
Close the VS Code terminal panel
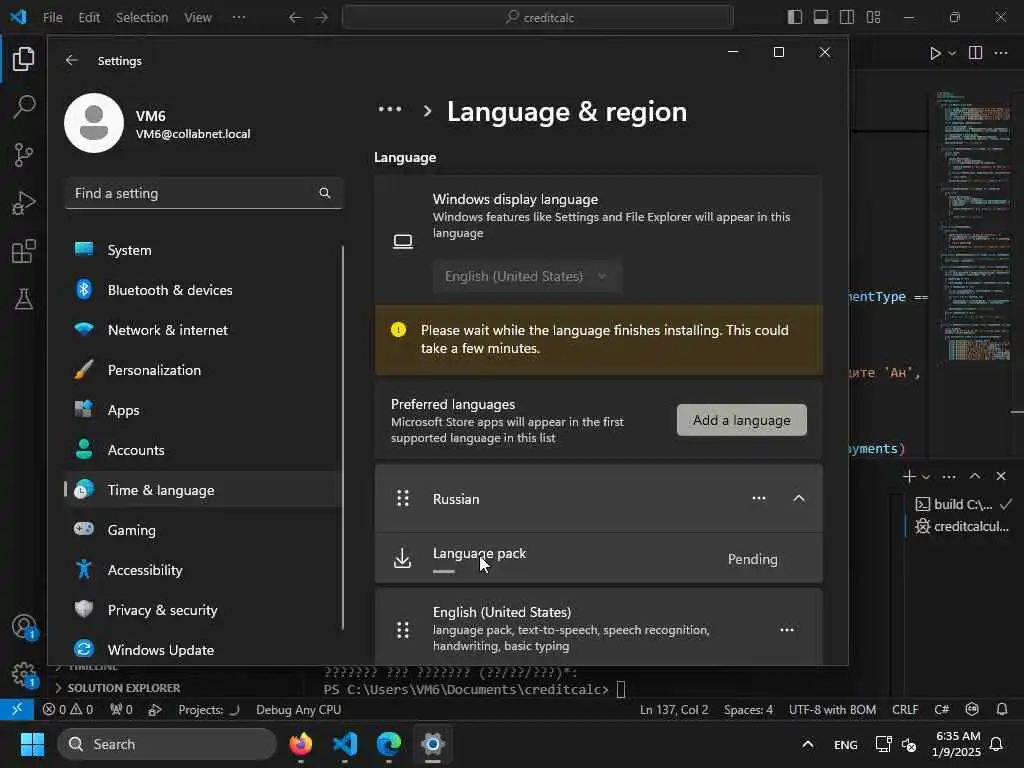[x=1001, y=477]
